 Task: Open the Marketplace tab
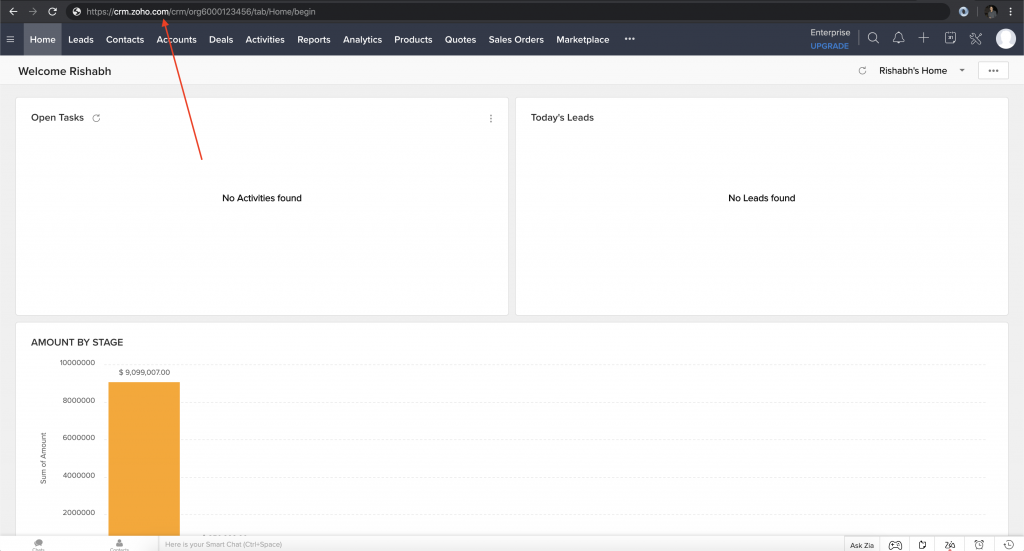(583, 39)
